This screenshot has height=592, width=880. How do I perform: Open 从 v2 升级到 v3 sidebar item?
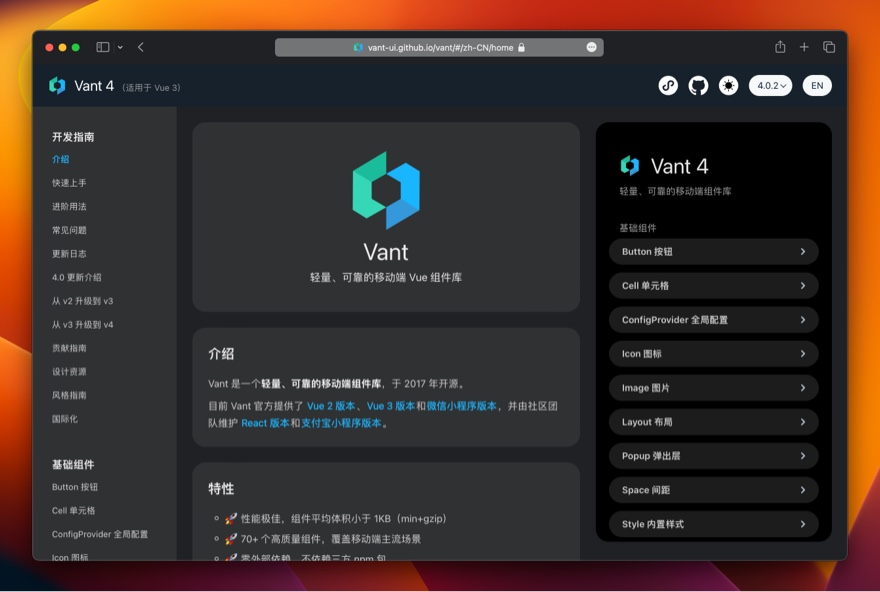tap(82, 301)
